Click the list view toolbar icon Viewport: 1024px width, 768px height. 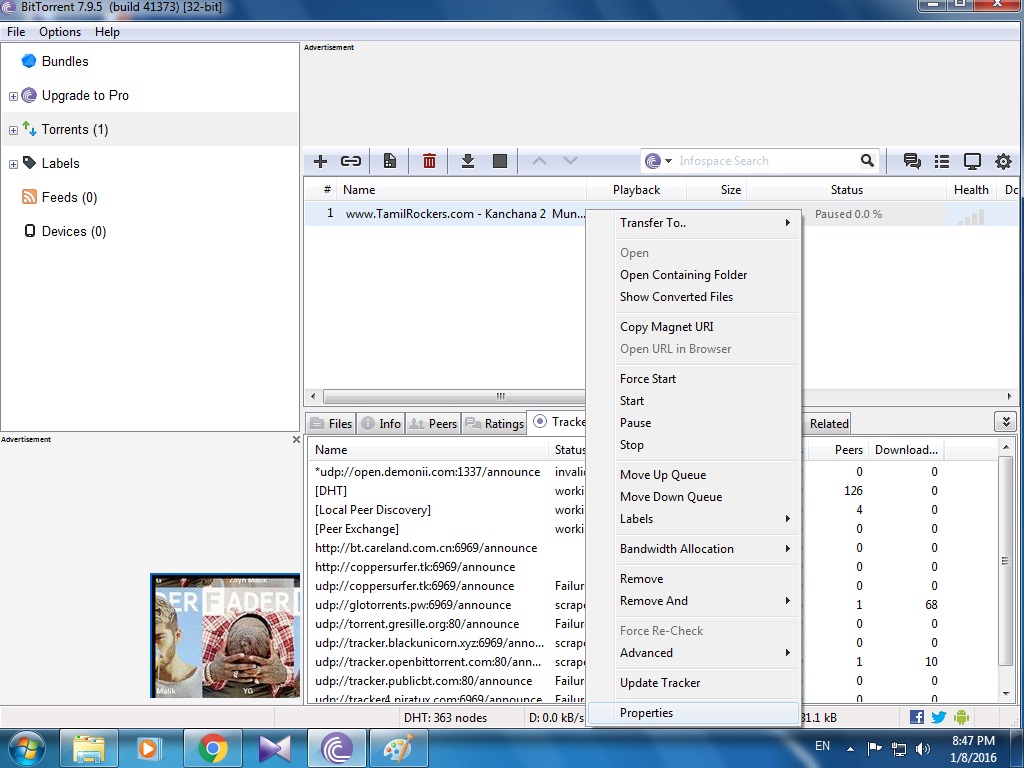click(942, 161)
